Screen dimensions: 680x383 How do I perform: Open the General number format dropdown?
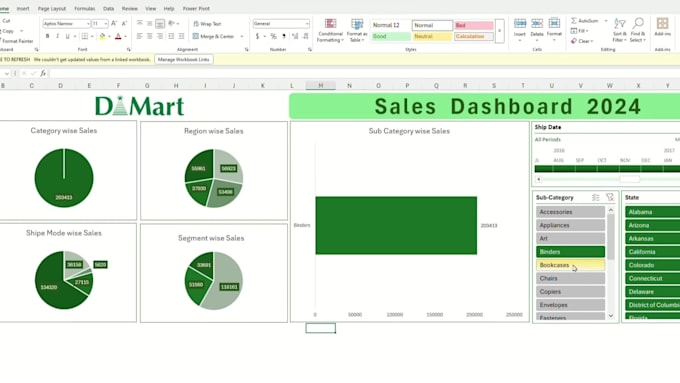coord(307,23)
